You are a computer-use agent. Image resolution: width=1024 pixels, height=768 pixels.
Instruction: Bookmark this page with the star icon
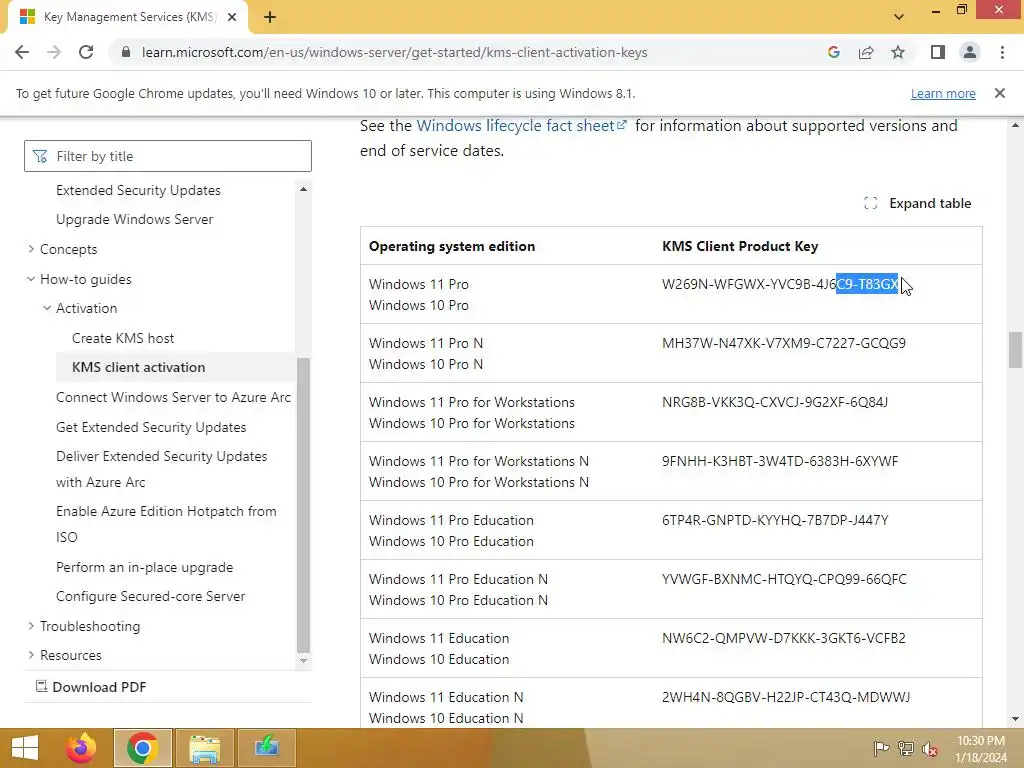click(x=898, y=52)
